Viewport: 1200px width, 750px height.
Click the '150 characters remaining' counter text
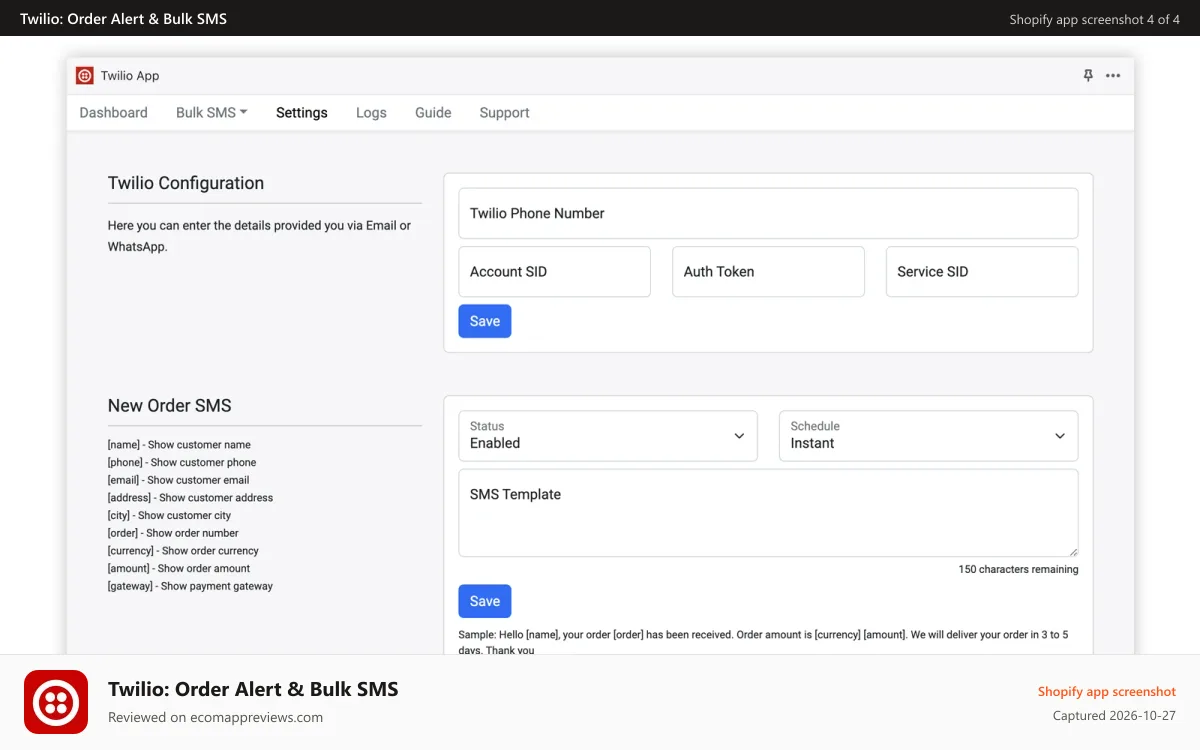point(1018,569)
